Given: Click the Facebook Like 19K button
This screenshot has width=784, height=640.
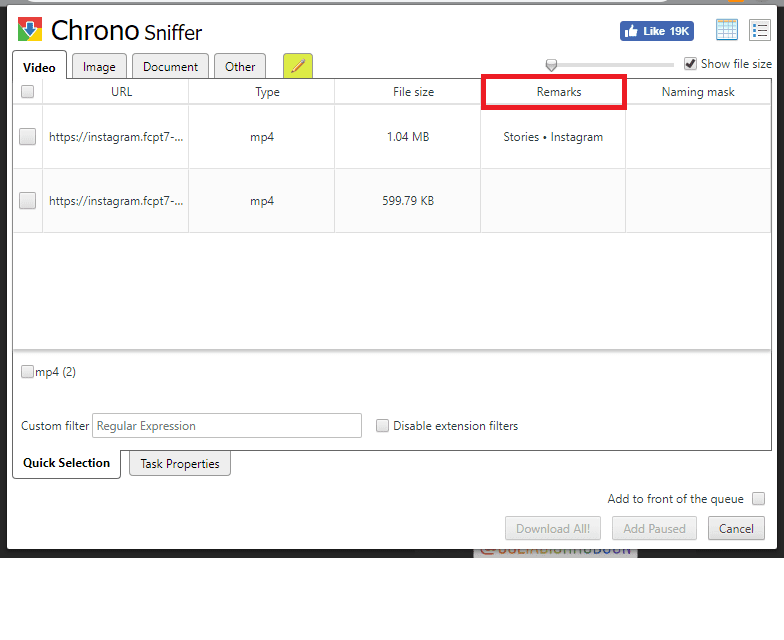Looking at the screenshot, I should 656,31.
